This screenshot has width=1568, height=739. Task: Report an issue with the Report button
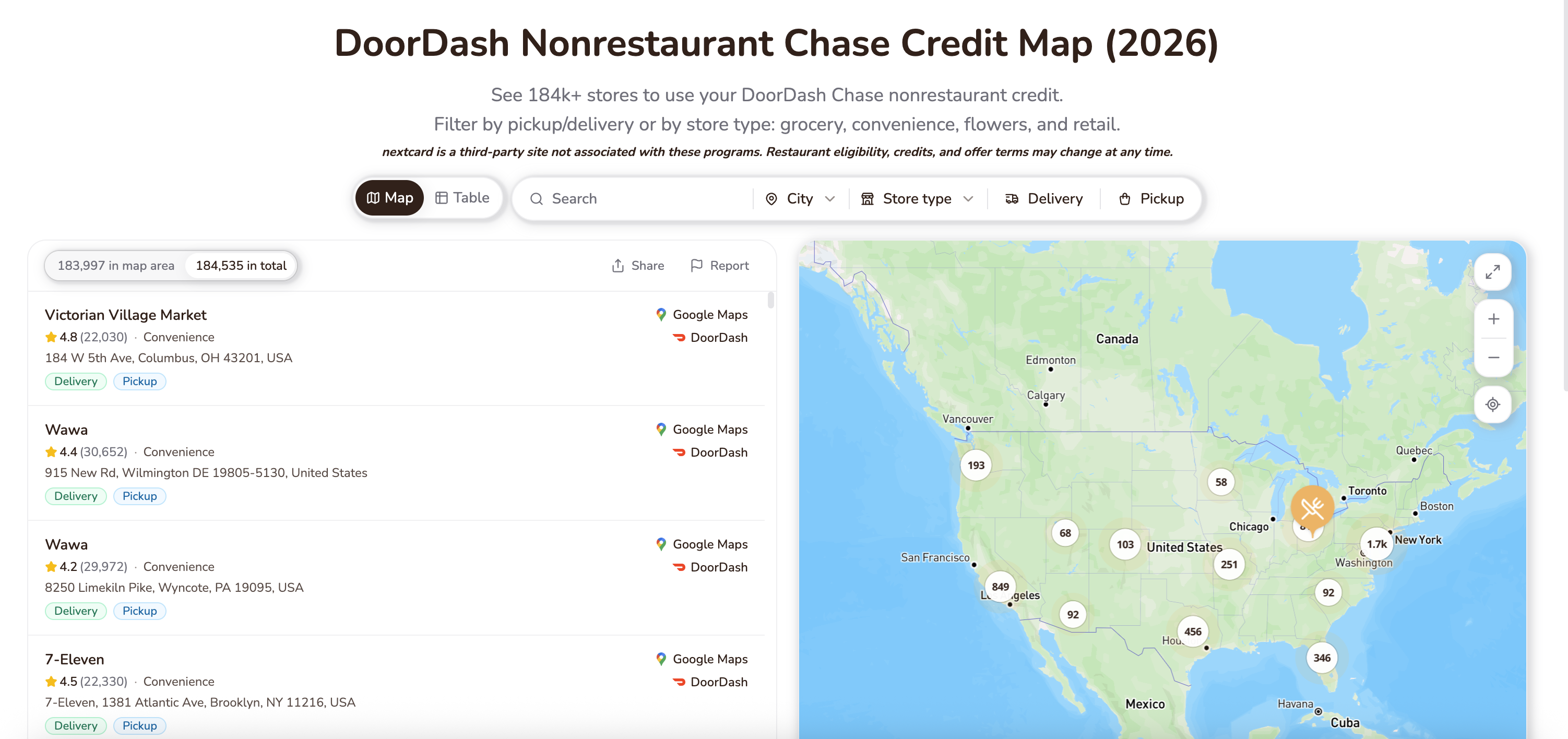(x=719, y=266)
